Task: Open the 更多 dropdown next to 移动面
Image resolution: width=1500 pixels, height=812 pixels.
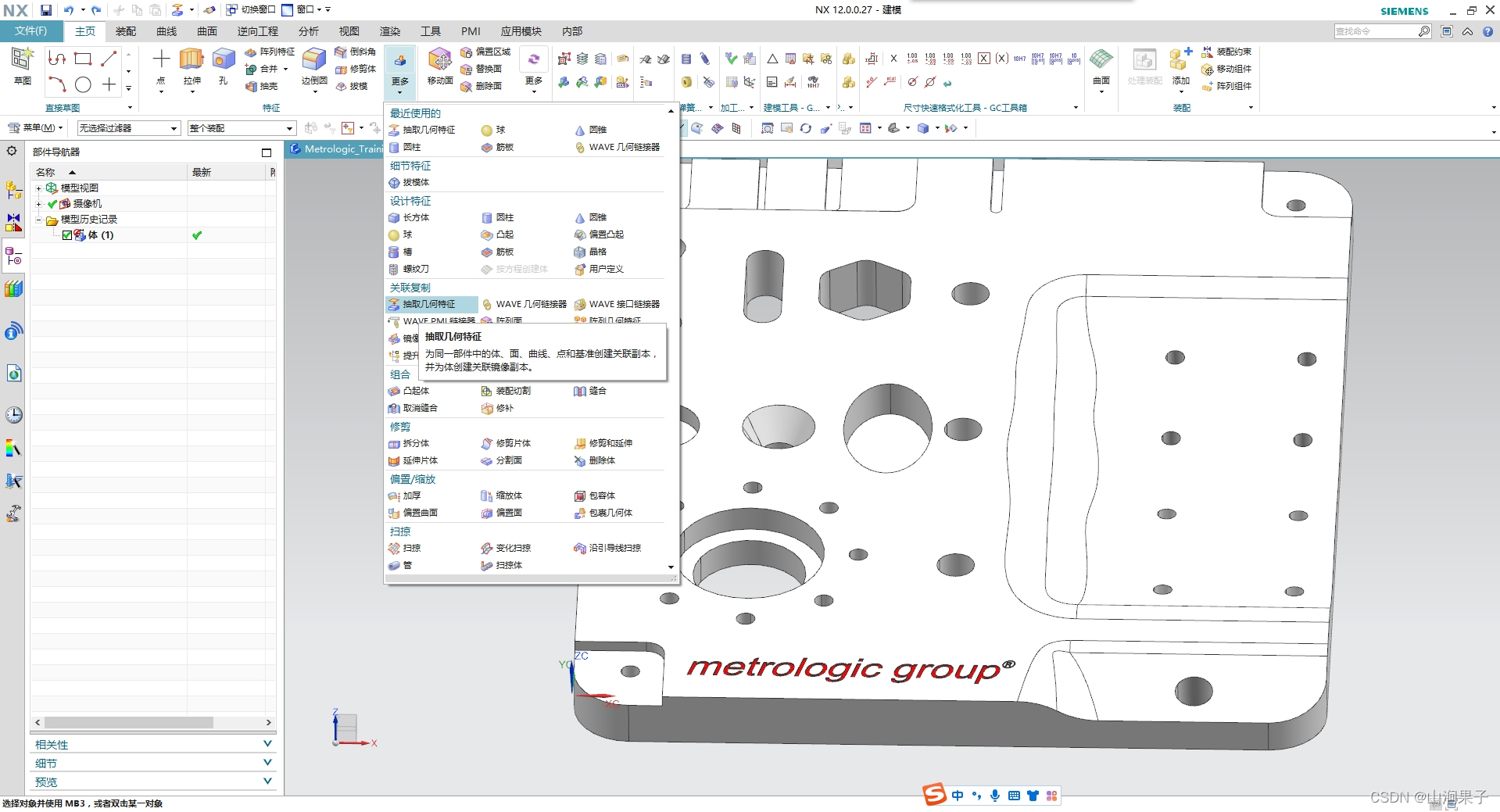Action: [534, 70]
